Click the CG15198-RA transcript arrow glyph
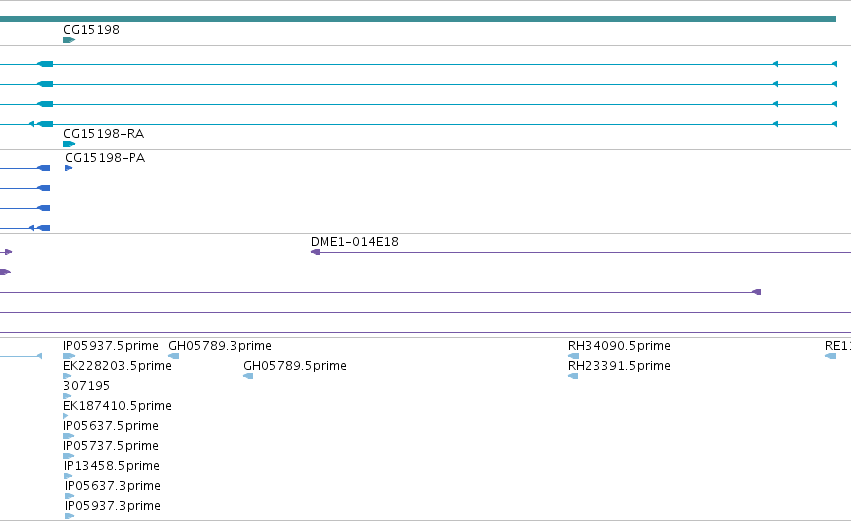 [x=69, y=144]
